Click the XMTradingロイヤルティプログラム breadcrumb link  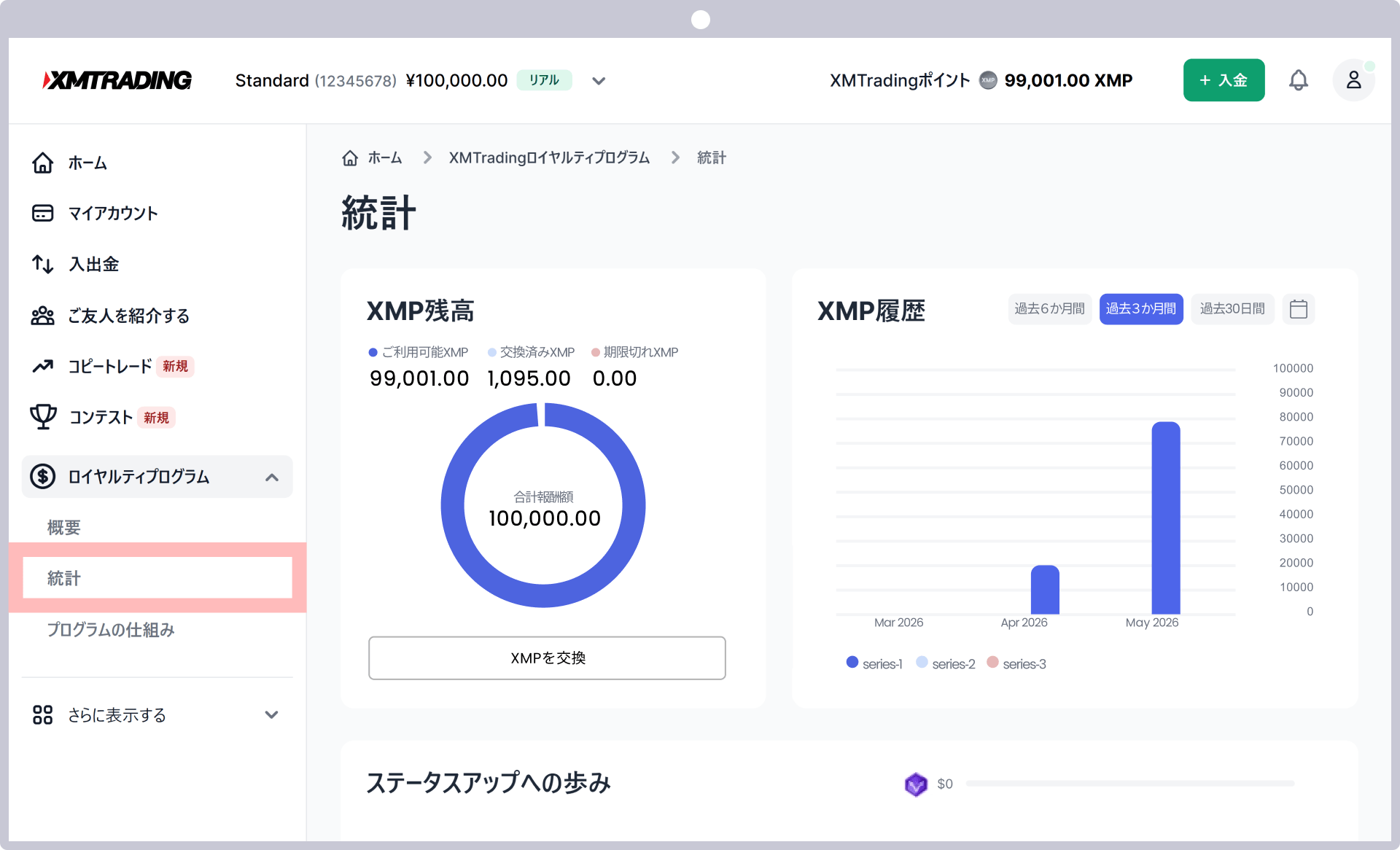[549, 157]
